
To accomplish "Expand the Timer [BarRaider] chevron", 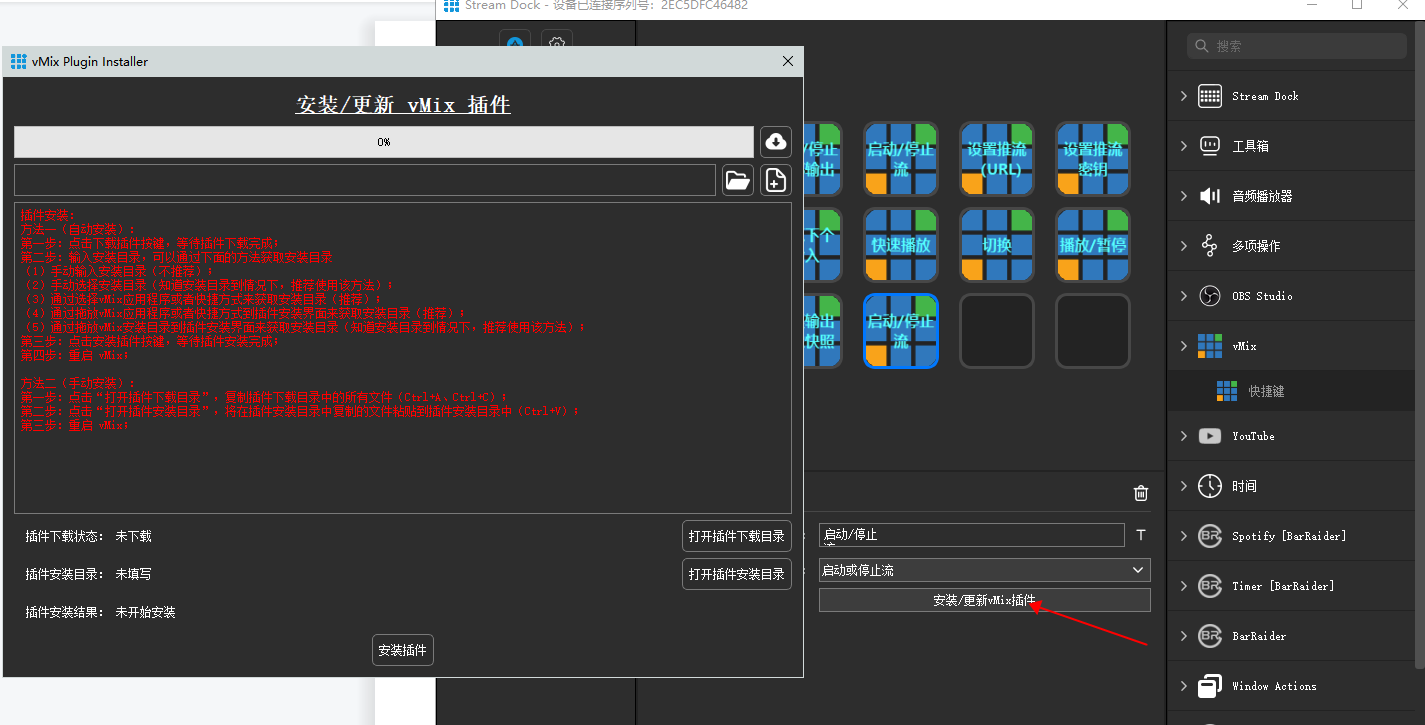I will pyautogui.click(x=1184, y=586).
